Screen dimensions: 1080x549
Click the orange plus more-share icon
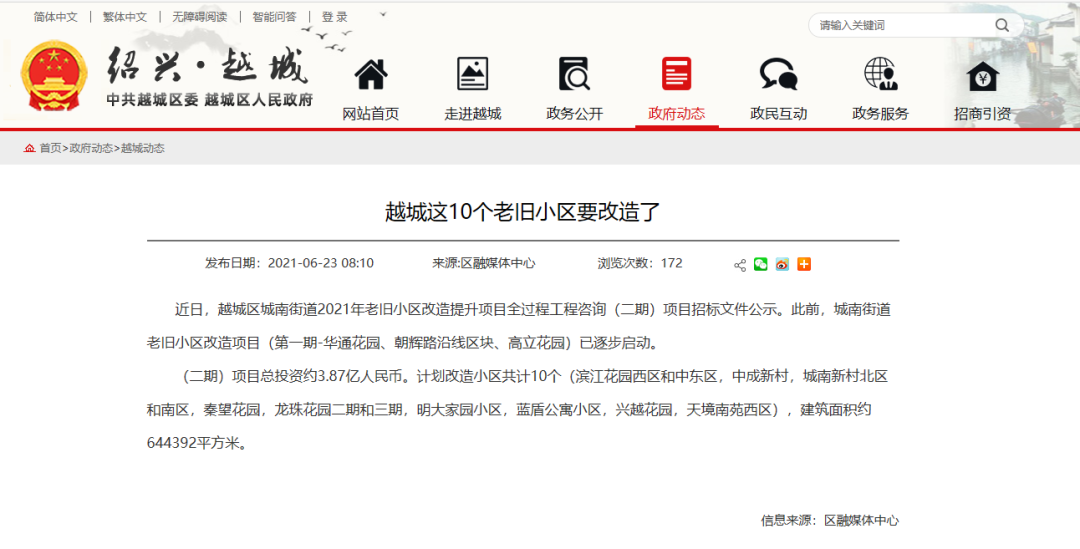(804, 264)
